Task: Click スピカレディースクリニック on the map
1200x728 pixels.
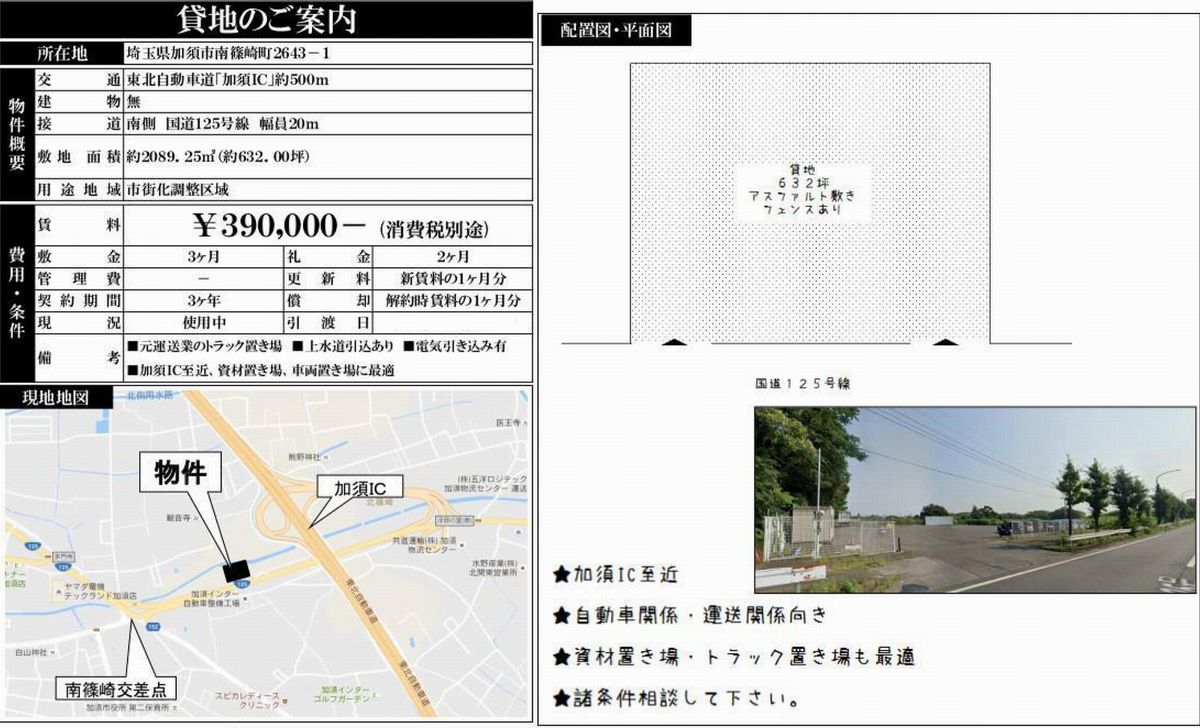Action: pyautogui.click(x=249, y=699)
